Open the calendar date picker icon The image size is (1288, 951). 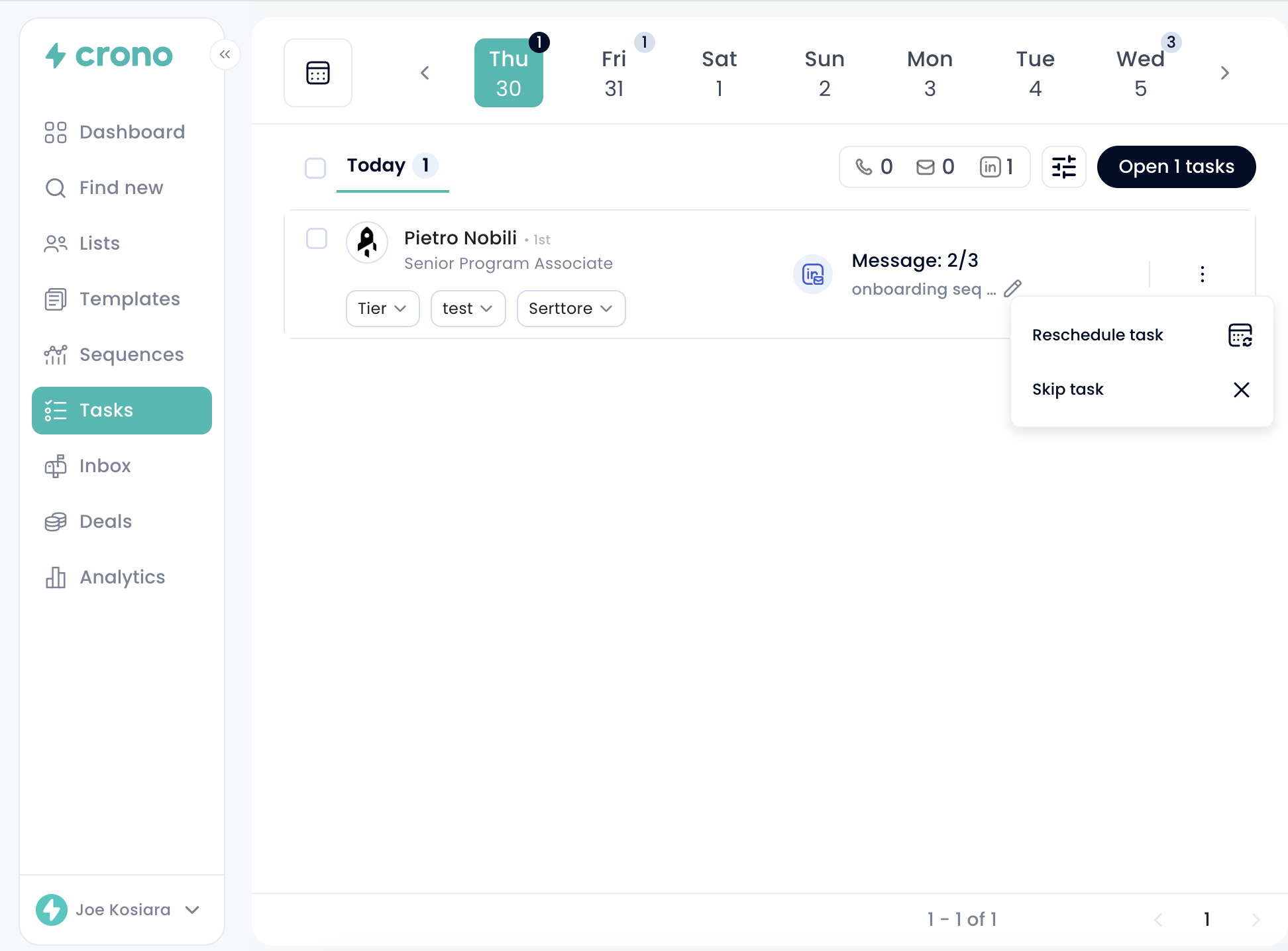coord(318,73)
